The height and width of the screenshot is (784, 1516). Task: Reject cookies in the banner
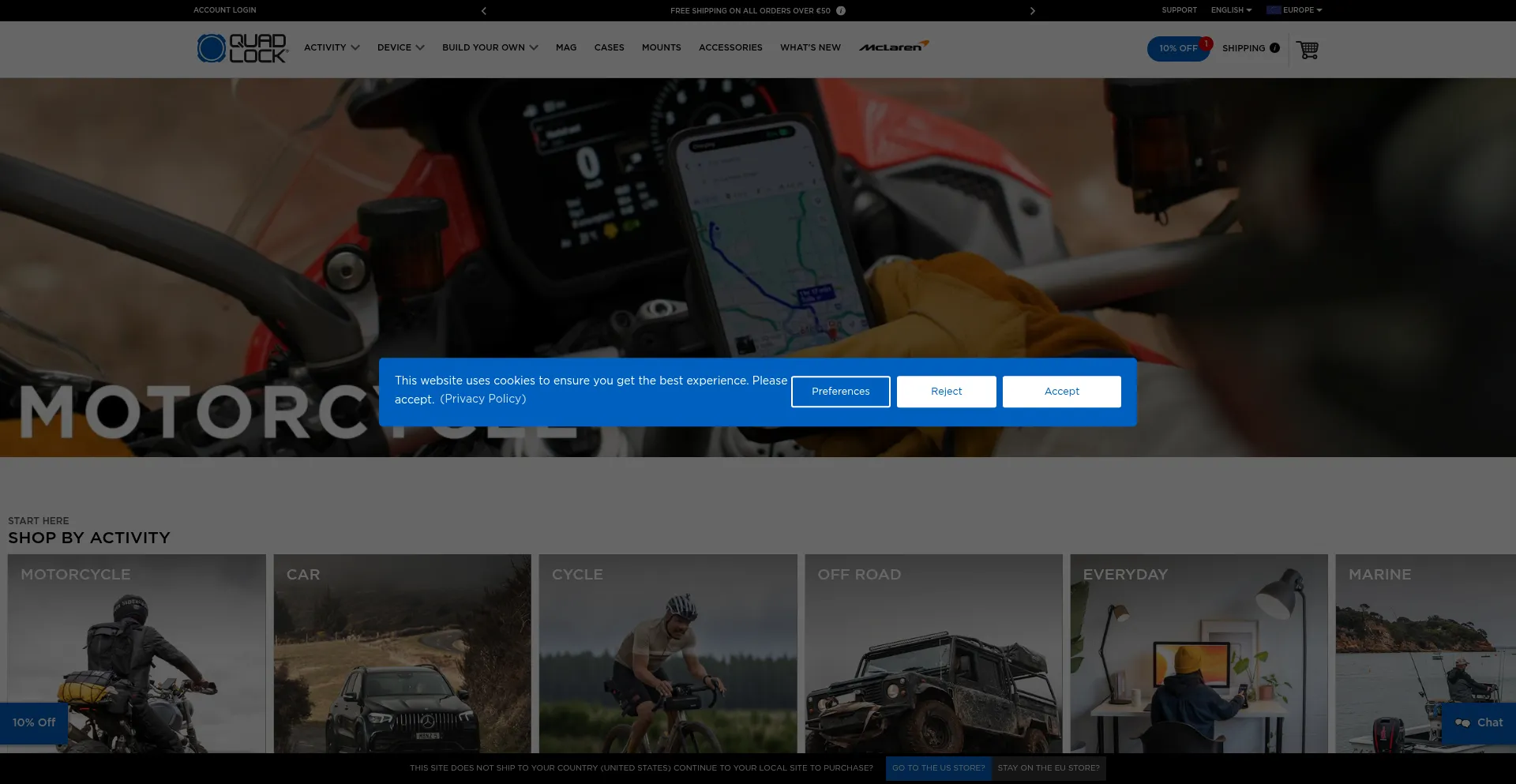pyautogui.click(x=946, y=392)
